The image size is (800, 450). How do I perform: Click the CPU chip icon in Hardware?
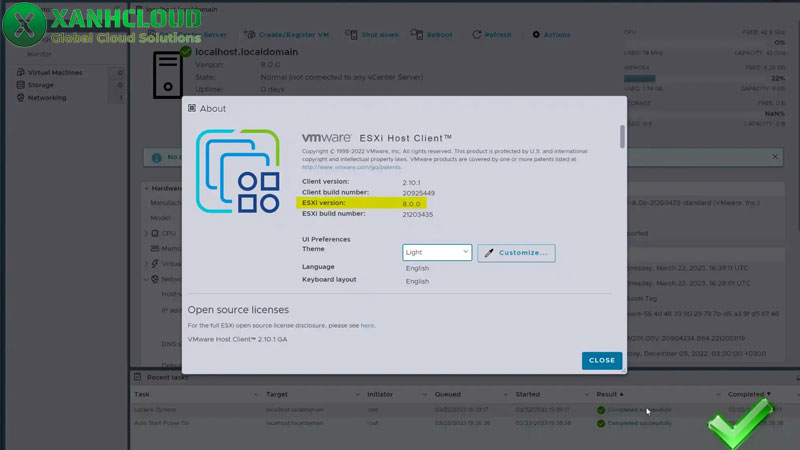pos(155,234)
